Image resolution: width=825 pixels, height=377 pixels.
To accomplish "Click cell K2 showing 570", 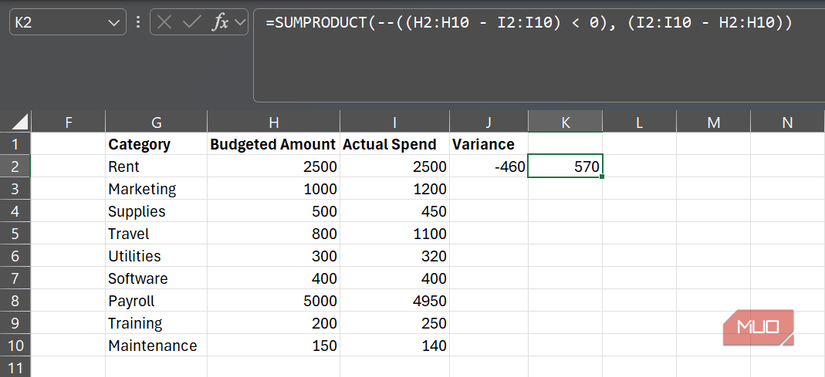I will pyautogui.click(x=565, y=166).
